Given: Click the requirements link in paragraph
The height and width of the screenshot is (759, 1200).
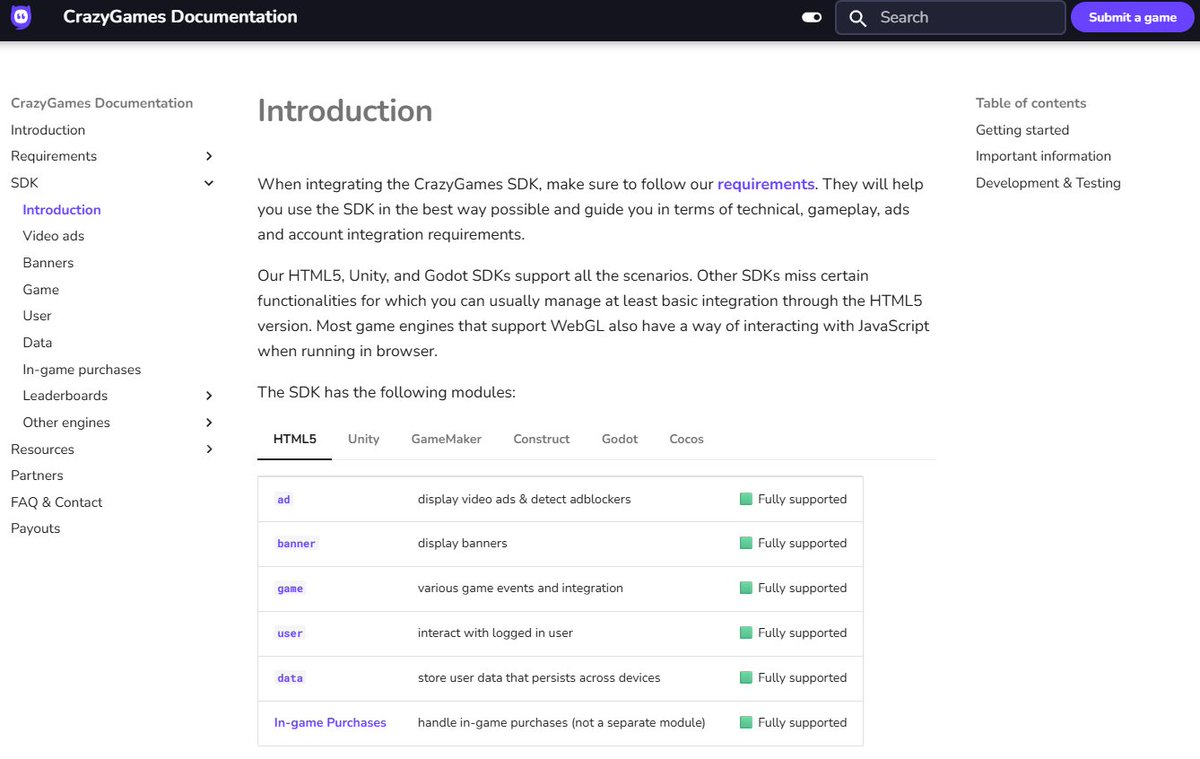Looking at the screenshot, I should [766, 184].
